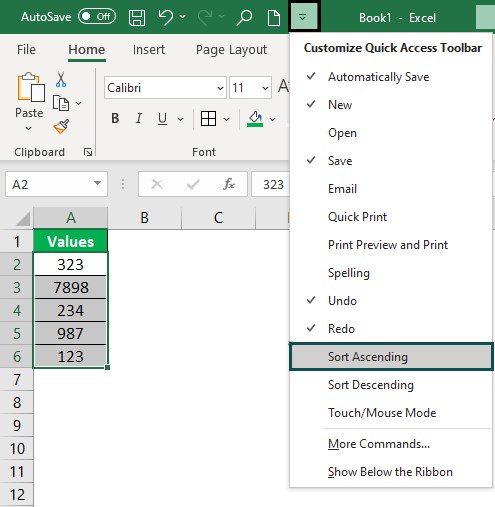Expand the Undo history dropdown arrow

(x=183, y=16)
